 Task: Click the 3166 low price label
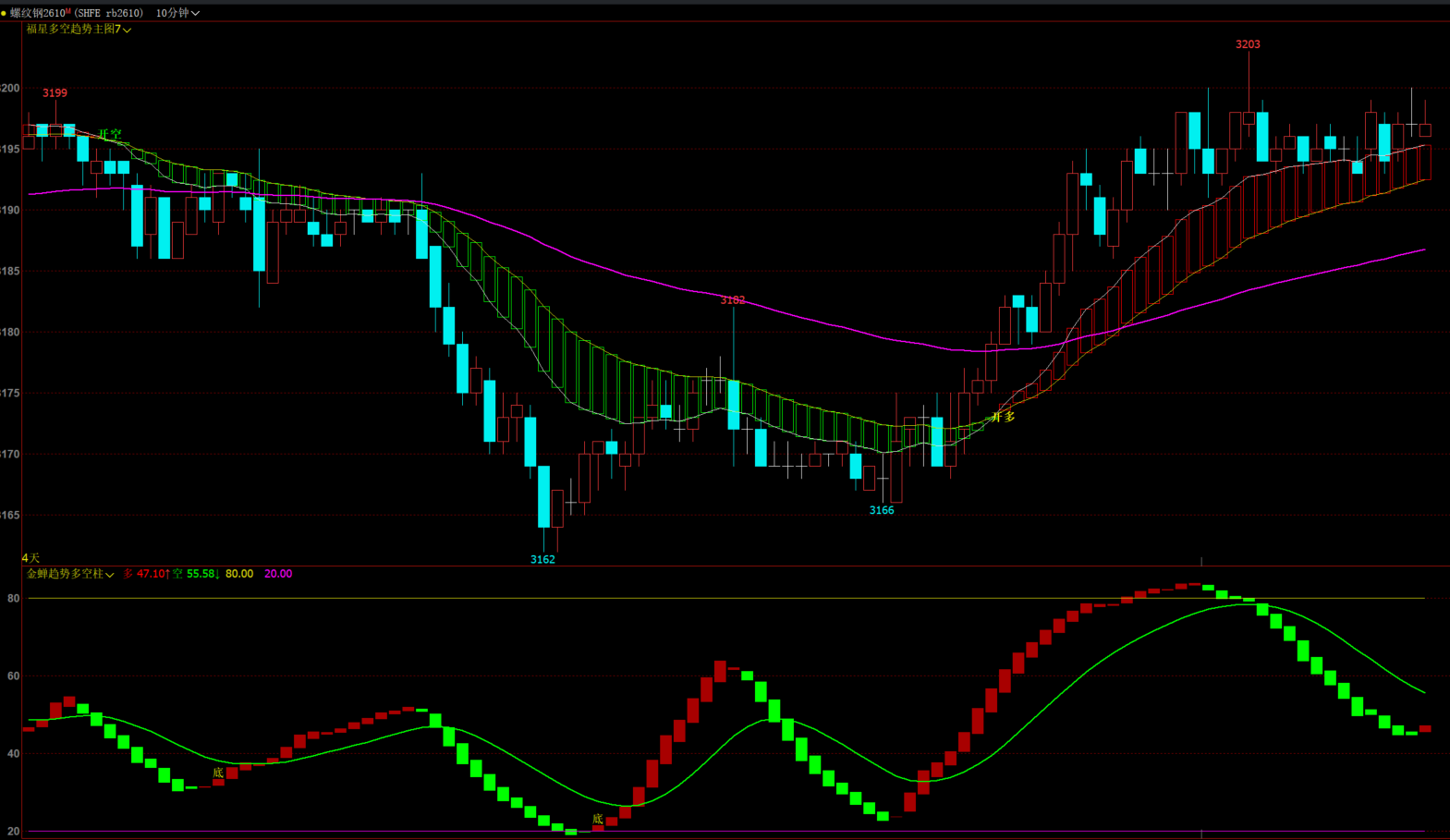point(882,510)
